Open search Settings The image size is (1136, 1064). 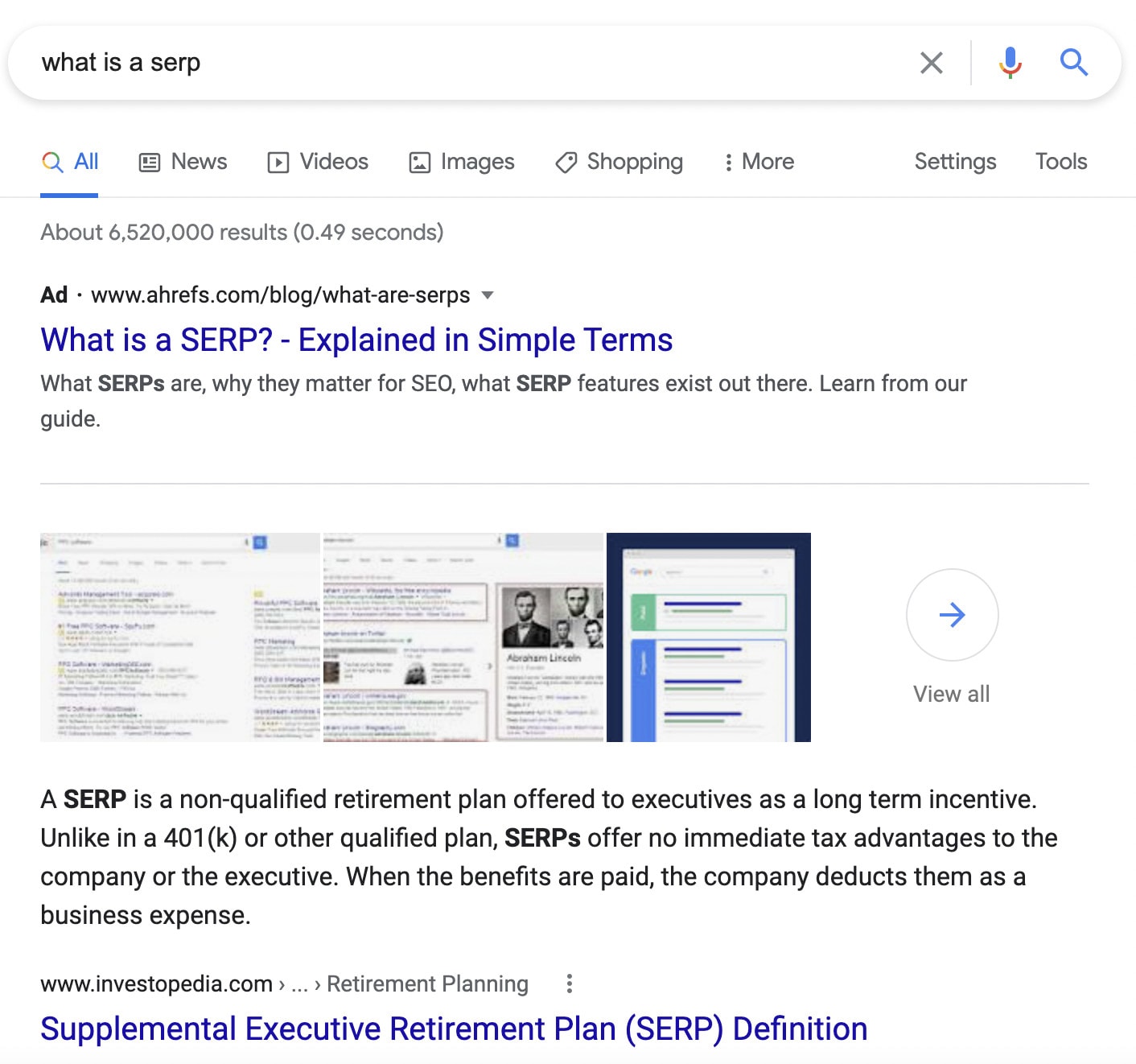pos(955,162)
